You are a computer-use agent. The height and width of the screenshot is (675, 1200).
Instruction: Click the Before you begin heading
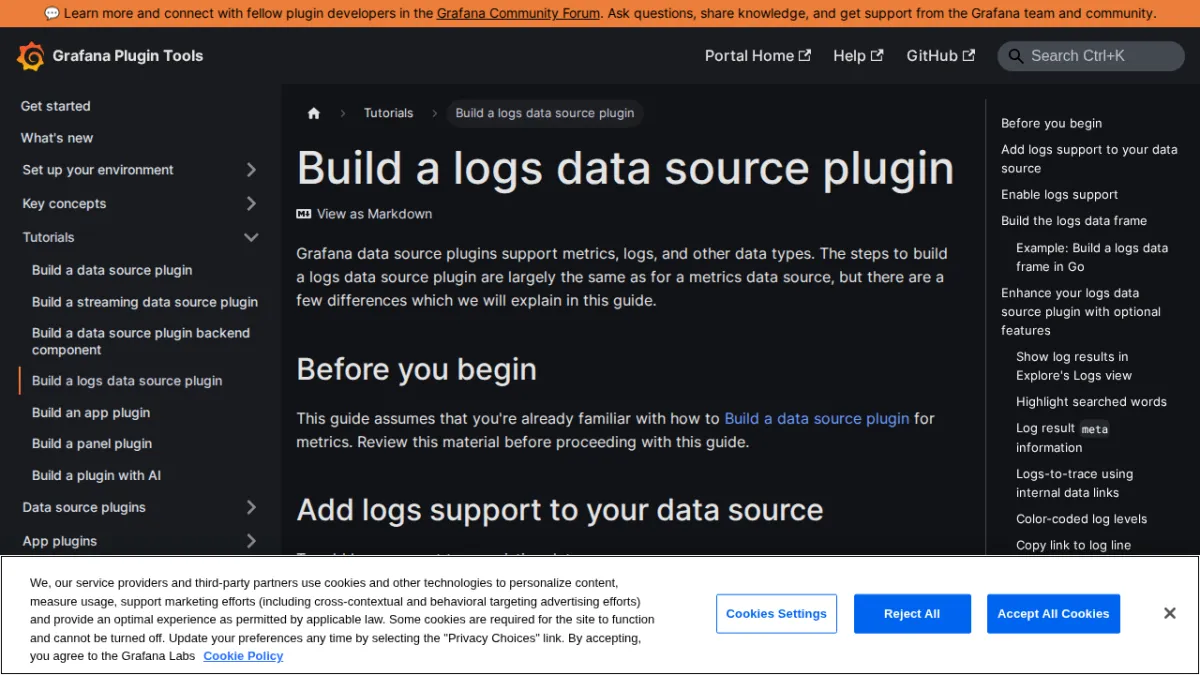pyautogui.click(x=417, y=370)
